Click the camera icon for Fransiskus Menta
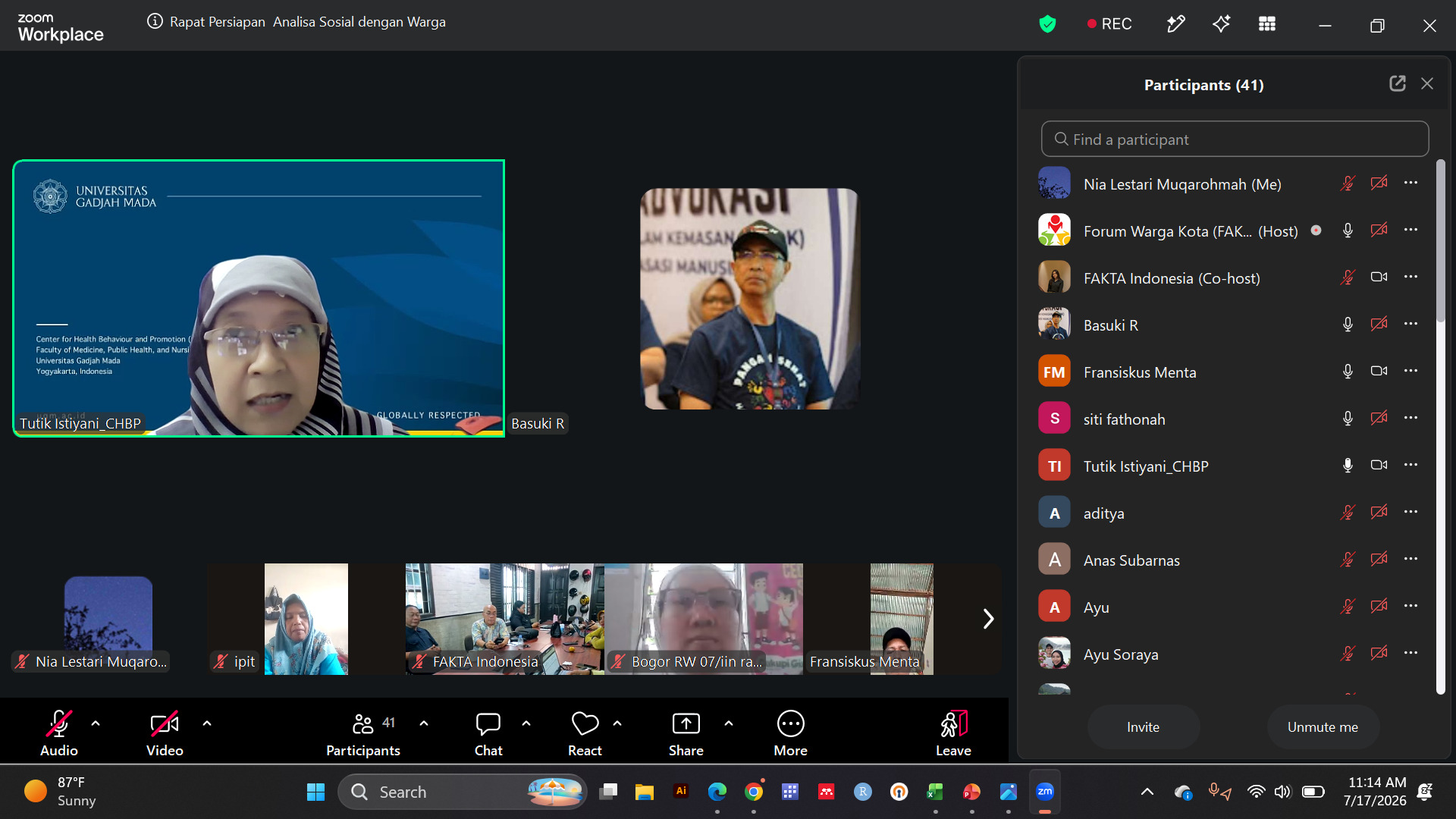 coord(1379,372)
